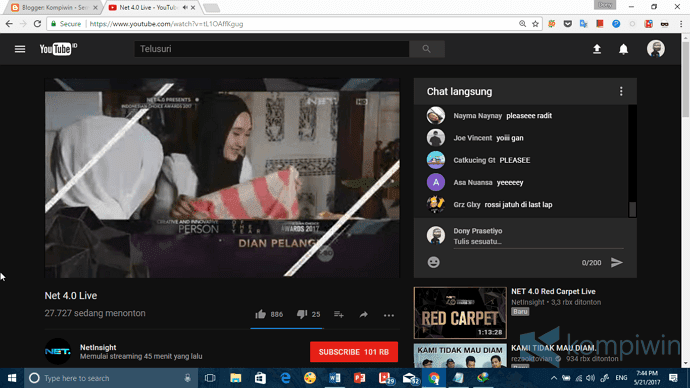
Task: Open NET 4.0 Red Carpet Live title
Action: 553,291
